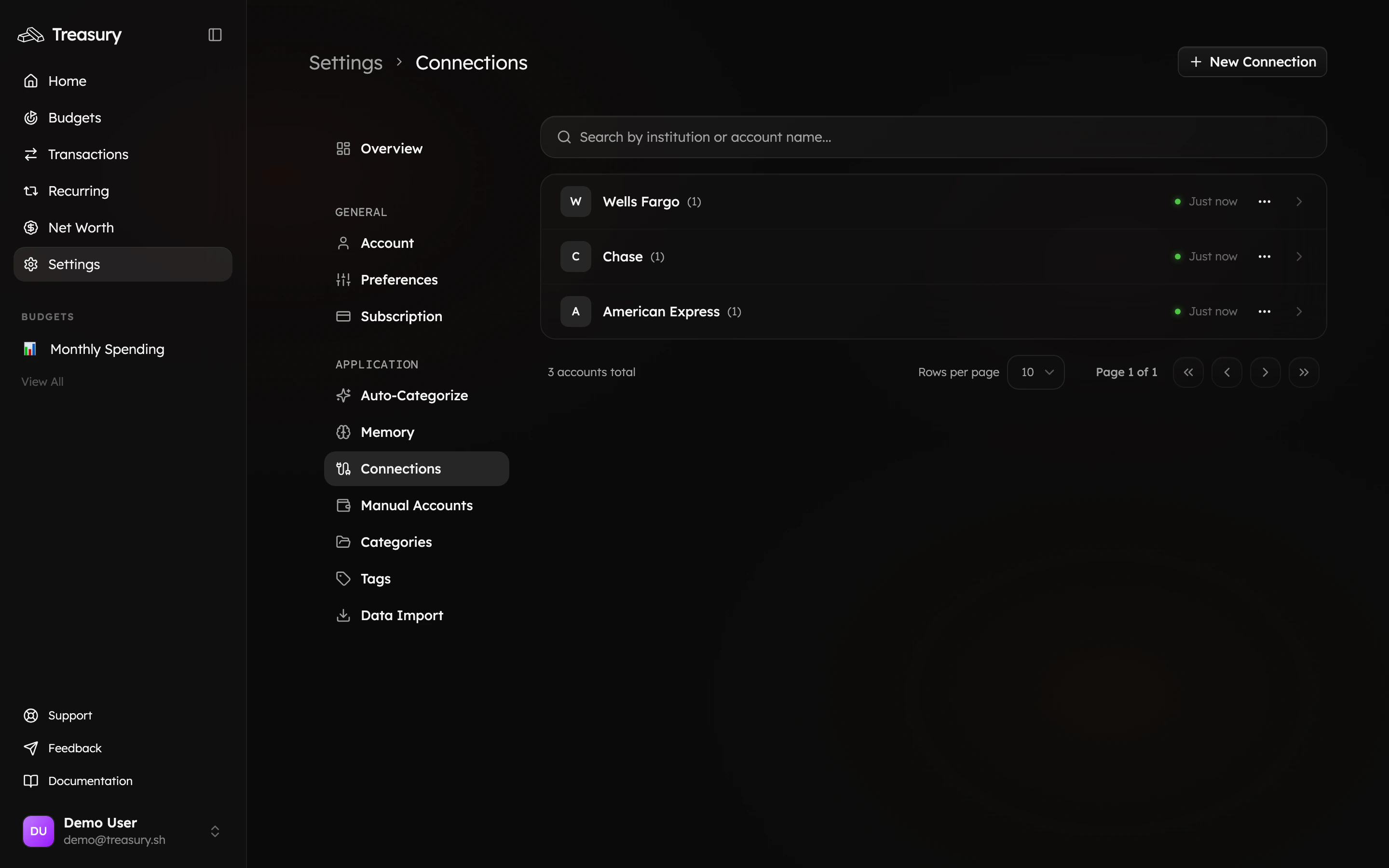Click Wells Fargo institution name
Viewport: 1389px width, 868px height.
point(640,202)
